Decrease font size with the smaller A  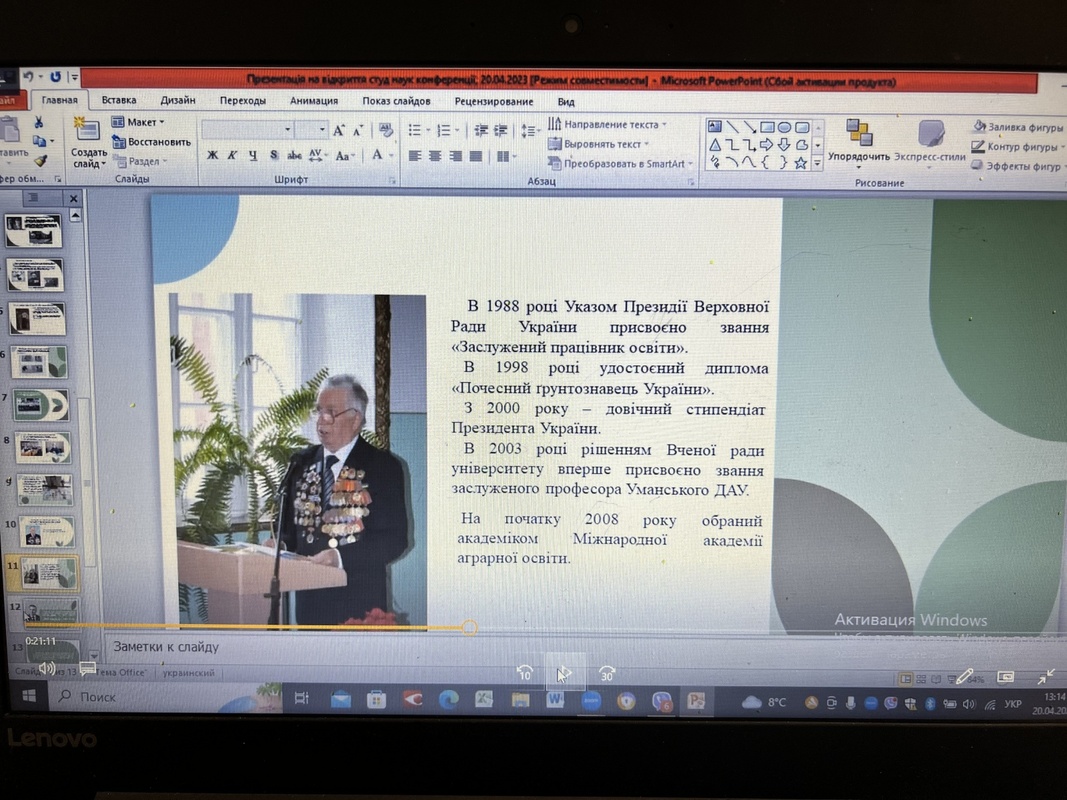(359, 130)
